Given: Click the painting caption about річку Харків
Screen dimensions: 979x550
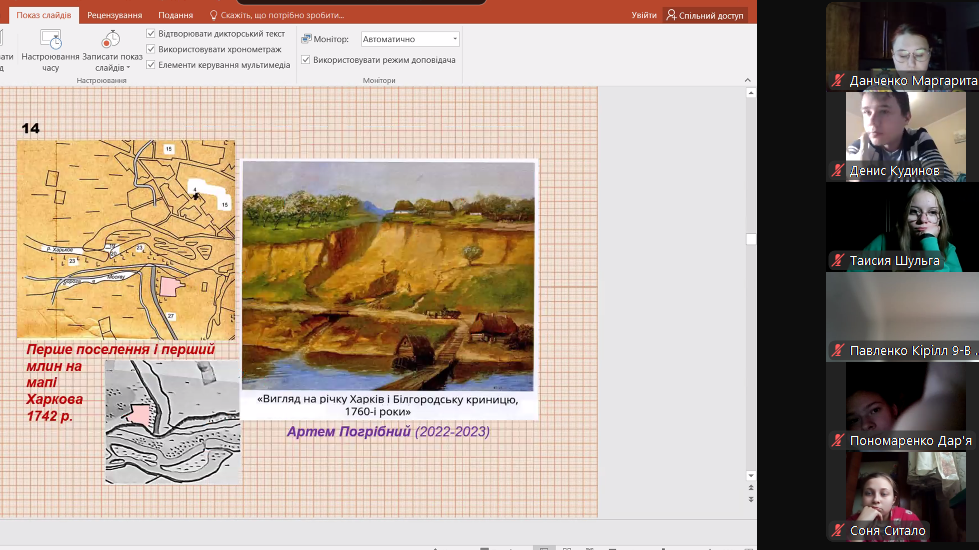Looking at the screenshot, I should 388,405.
